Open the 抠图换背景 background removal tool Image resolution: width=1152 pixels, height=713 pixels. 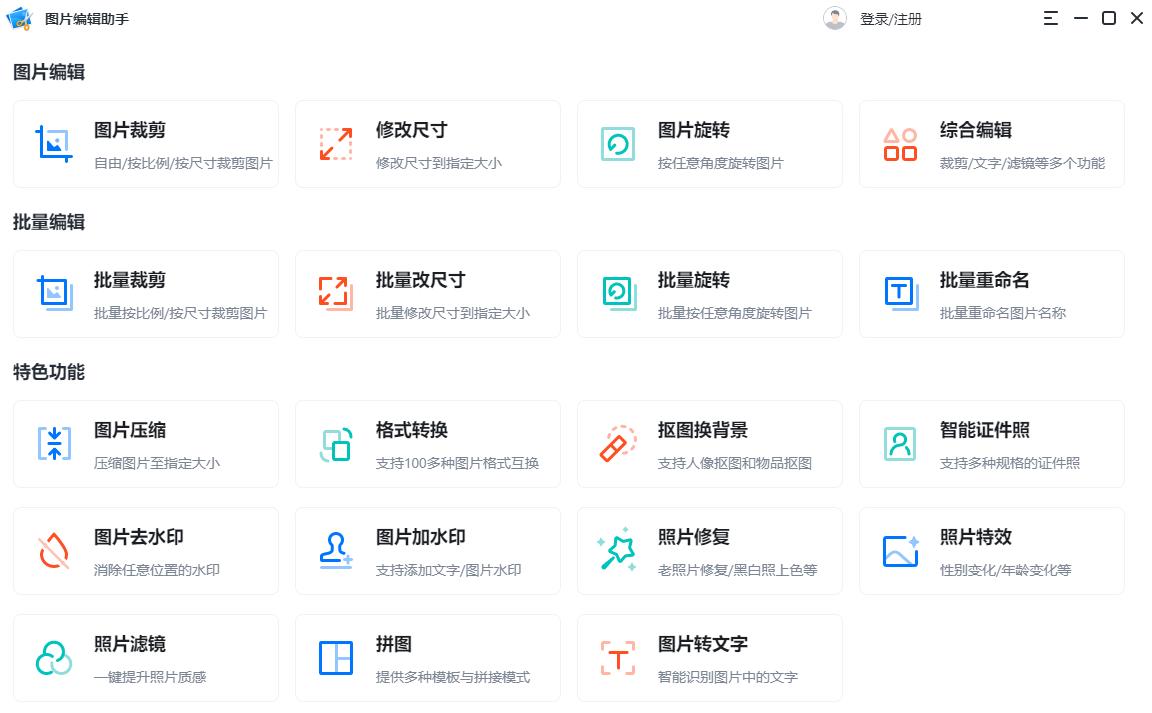point(709,444)
